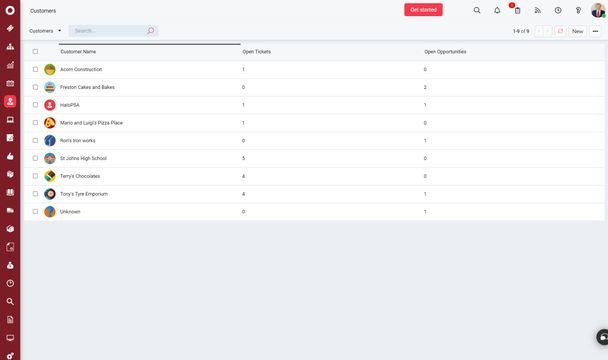Tick the checkbox for Tony's Tyre Emporium
This screenshot has height=360, width=608.
click(35, 194)
